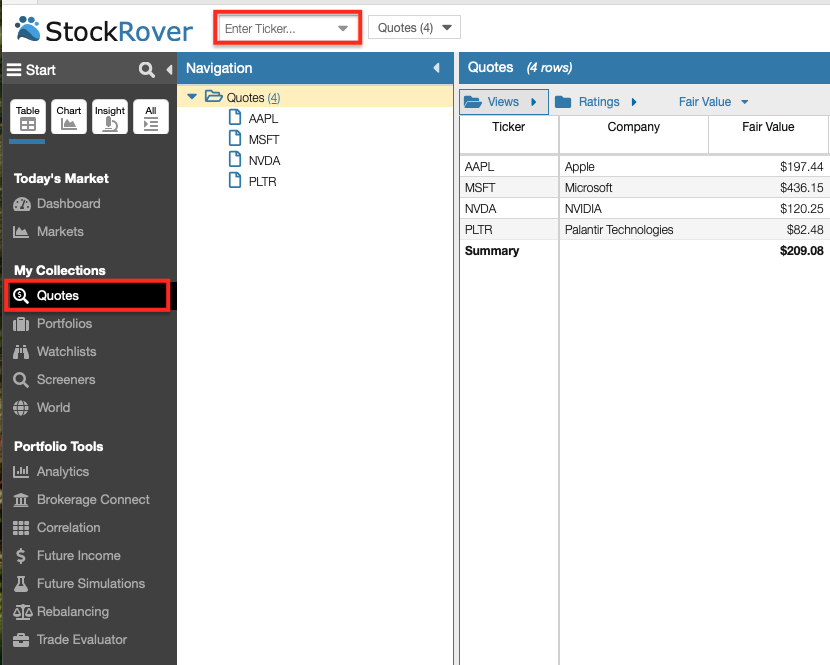Sort by Ticker column header
Screen dimensions: 830x665
coord(508,127)
